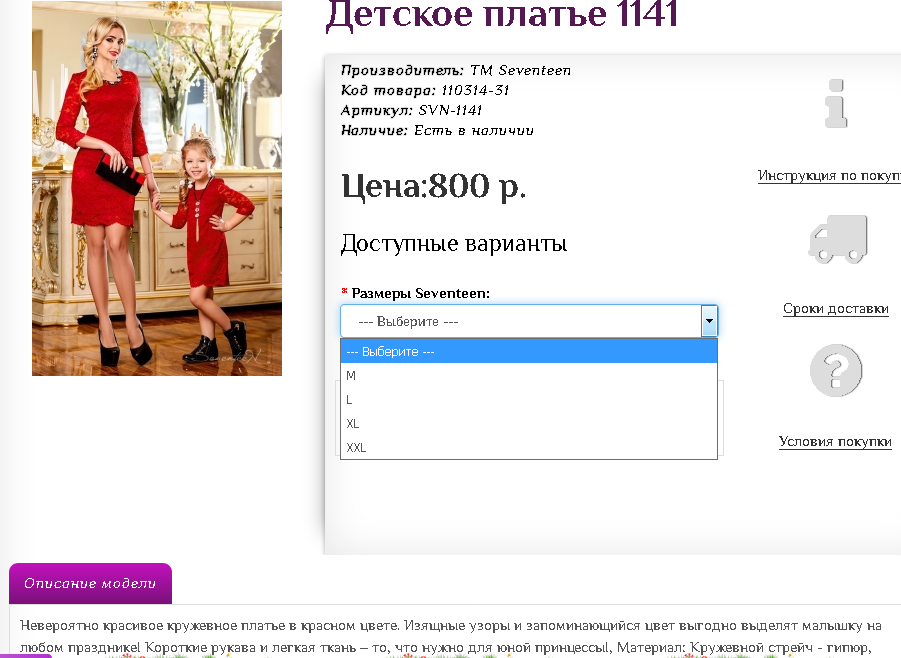Screen dimensions: 901x658
Task: Open the "Инструкция по покупке" link
Action: point(829,175)
